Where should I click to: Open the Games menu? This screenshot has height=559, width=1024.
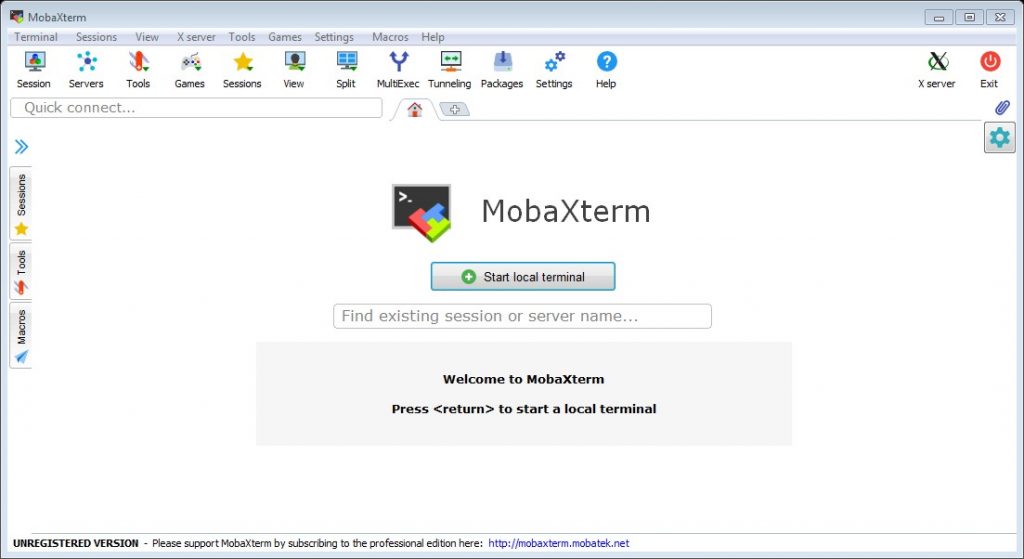pyautogui.click(x=285, y=37)
